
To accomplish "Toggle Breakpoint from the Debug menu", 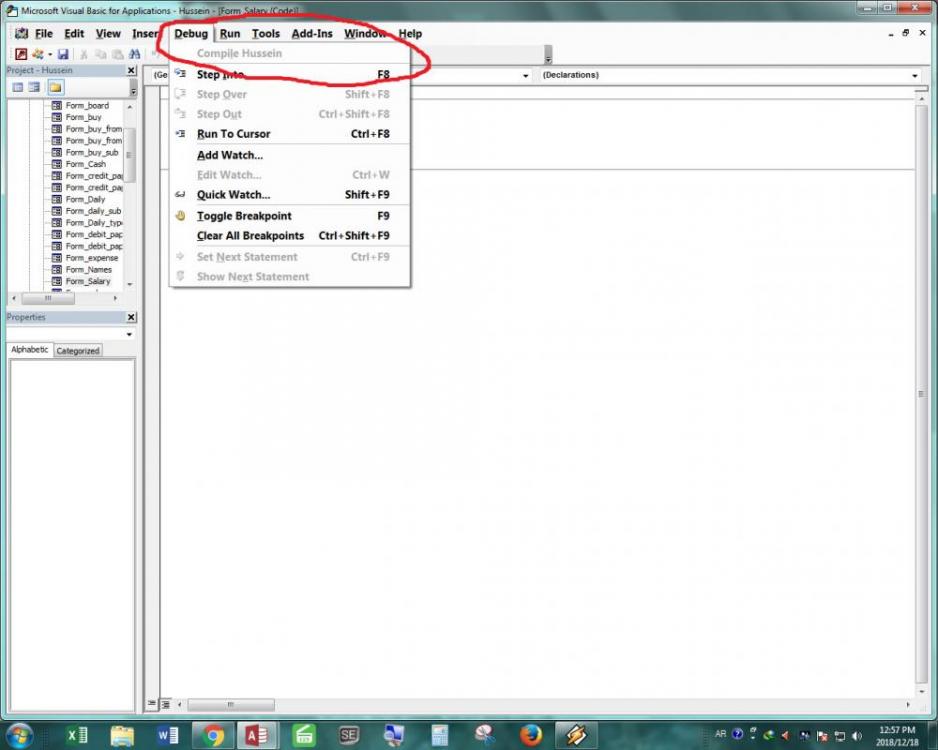I will (x=244, y=216).
